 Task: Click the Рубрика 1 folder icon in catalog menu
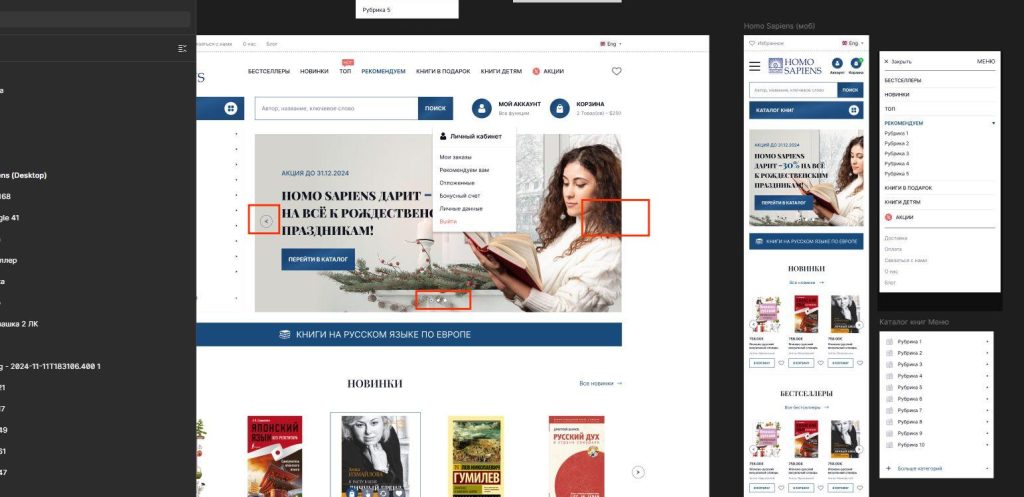(x=889, y=342)
